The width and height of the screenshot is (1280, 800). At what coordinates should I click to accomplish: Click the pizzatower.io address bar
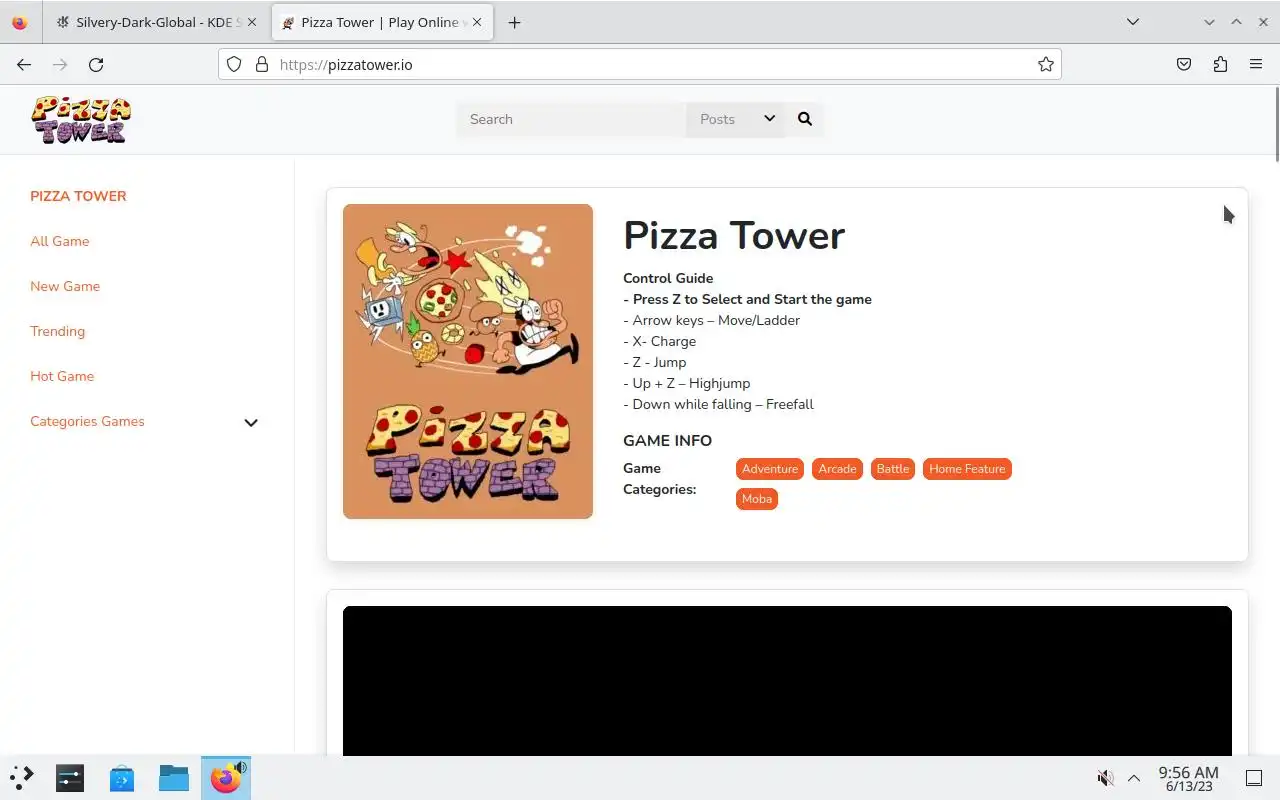640,64
